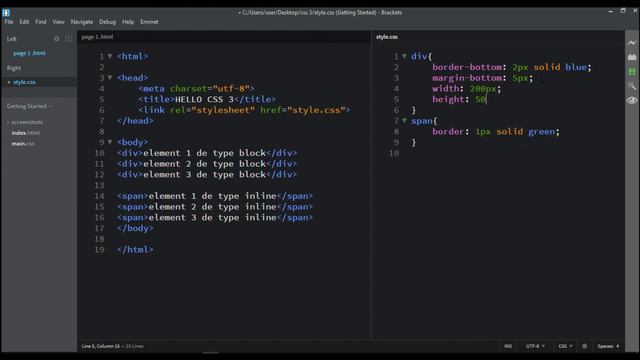640x360 pixels.
Task: Click the split view layout icon
Action: [x=69, y=39]
